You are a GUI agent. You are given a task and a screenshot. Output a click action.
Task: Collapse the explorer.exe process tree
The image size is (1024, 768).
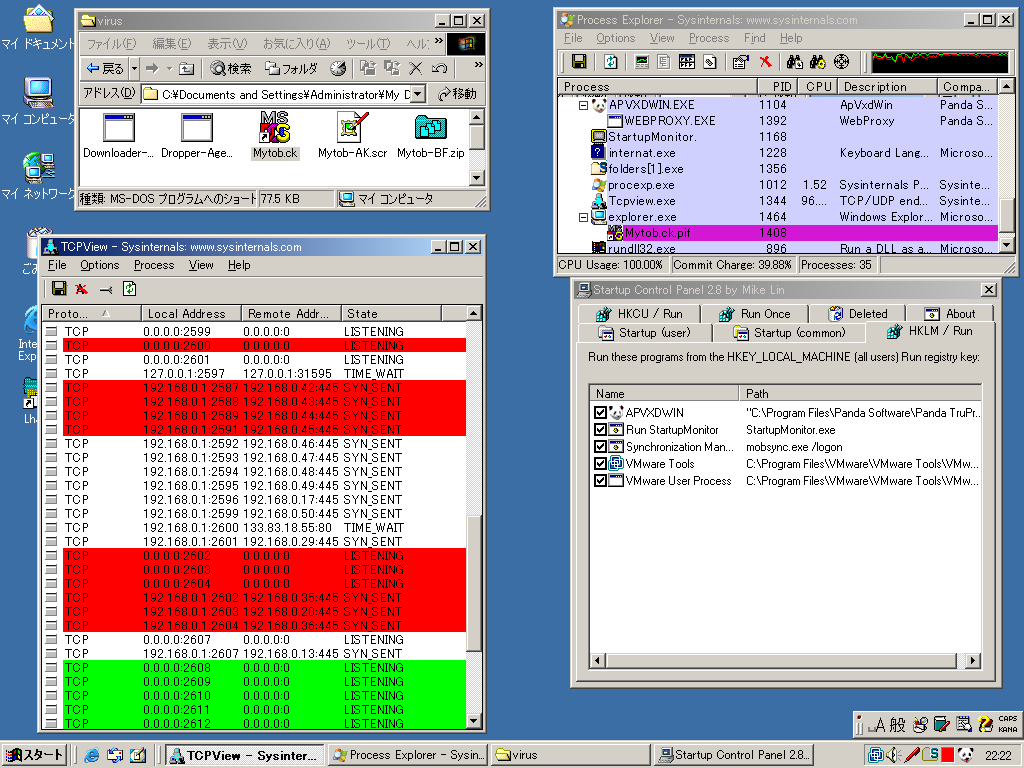pos(584,217)
